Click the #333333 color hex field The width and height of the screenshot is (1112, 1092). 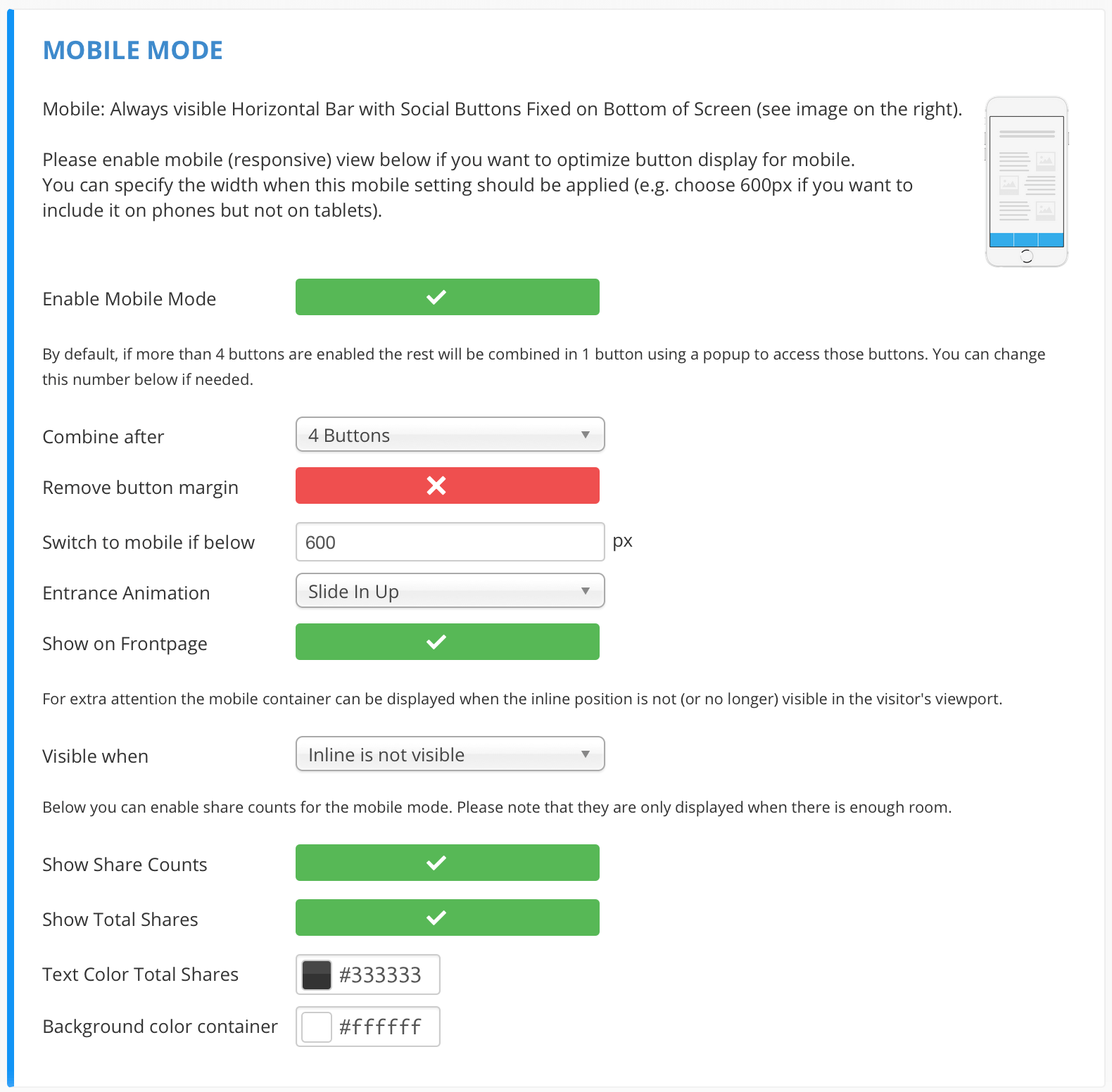click(384, 974)
